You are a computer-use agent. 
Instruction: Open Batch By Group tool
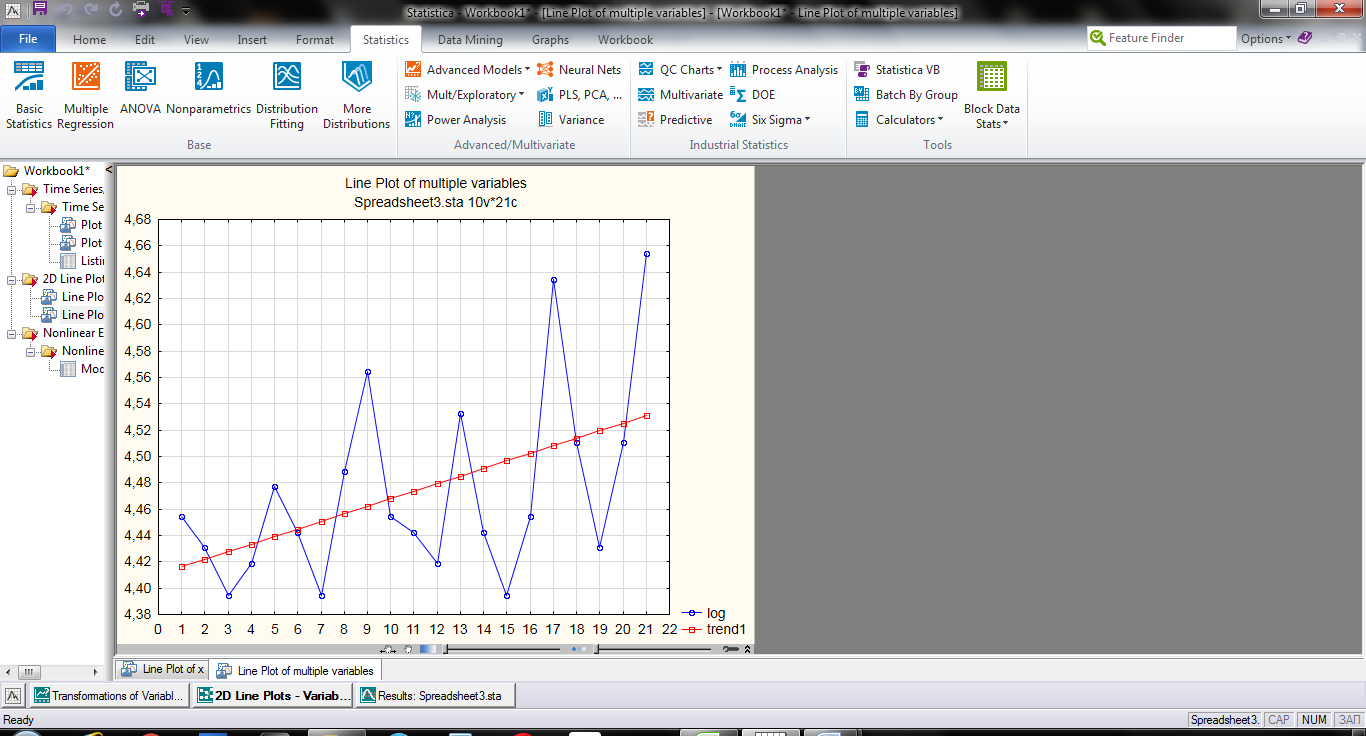(x=906, y=95)
